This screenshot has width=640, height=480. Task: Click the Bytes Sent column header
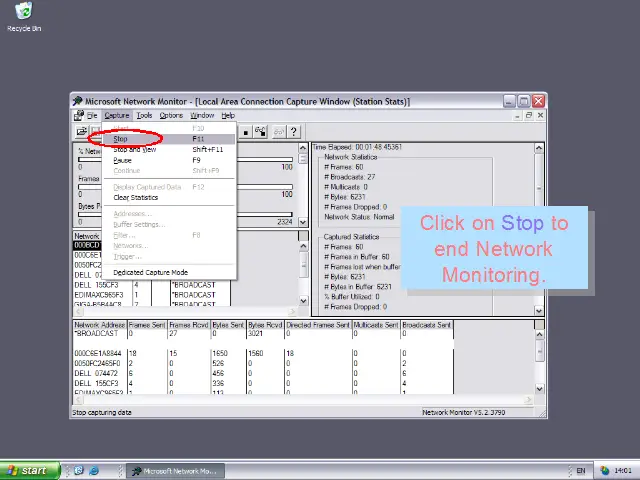coord(228,325)
